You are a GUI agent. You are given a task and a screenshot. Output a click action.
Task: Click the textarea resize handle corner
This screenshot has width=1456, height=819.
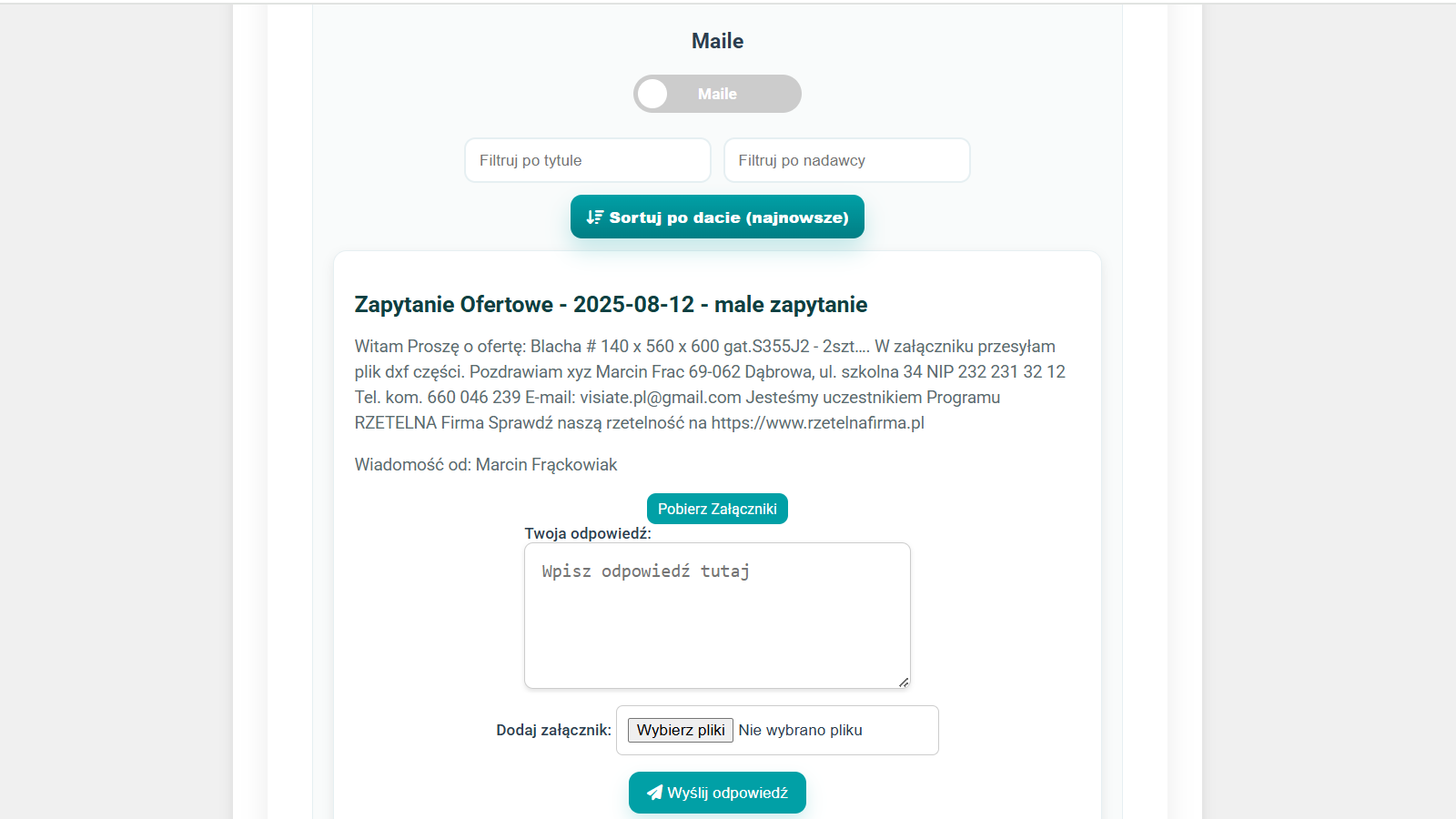click(x=904, y=682)
